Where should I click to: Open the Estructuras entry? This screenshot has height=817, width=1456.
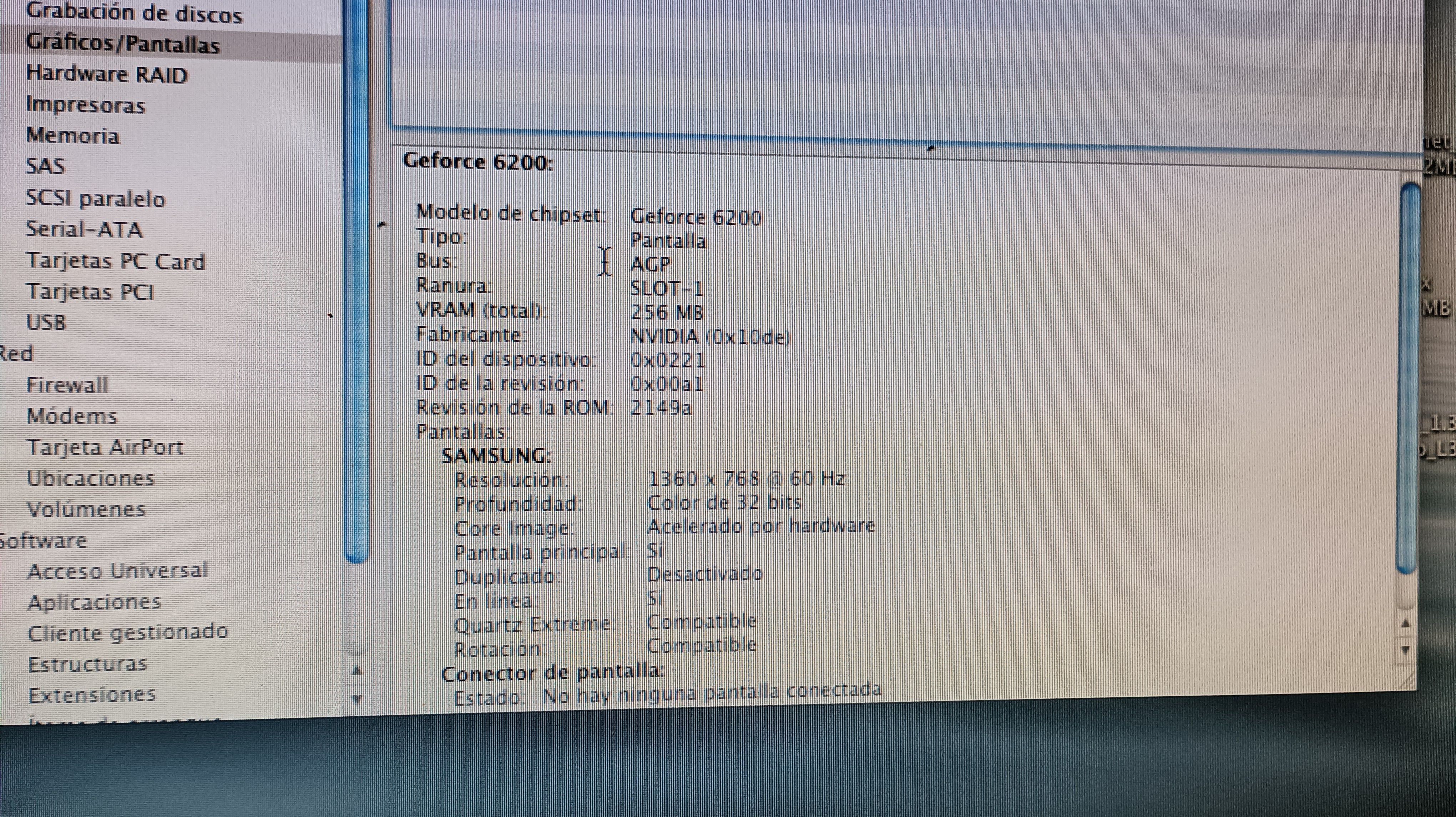pyautogui.click(x=87, y=664)
